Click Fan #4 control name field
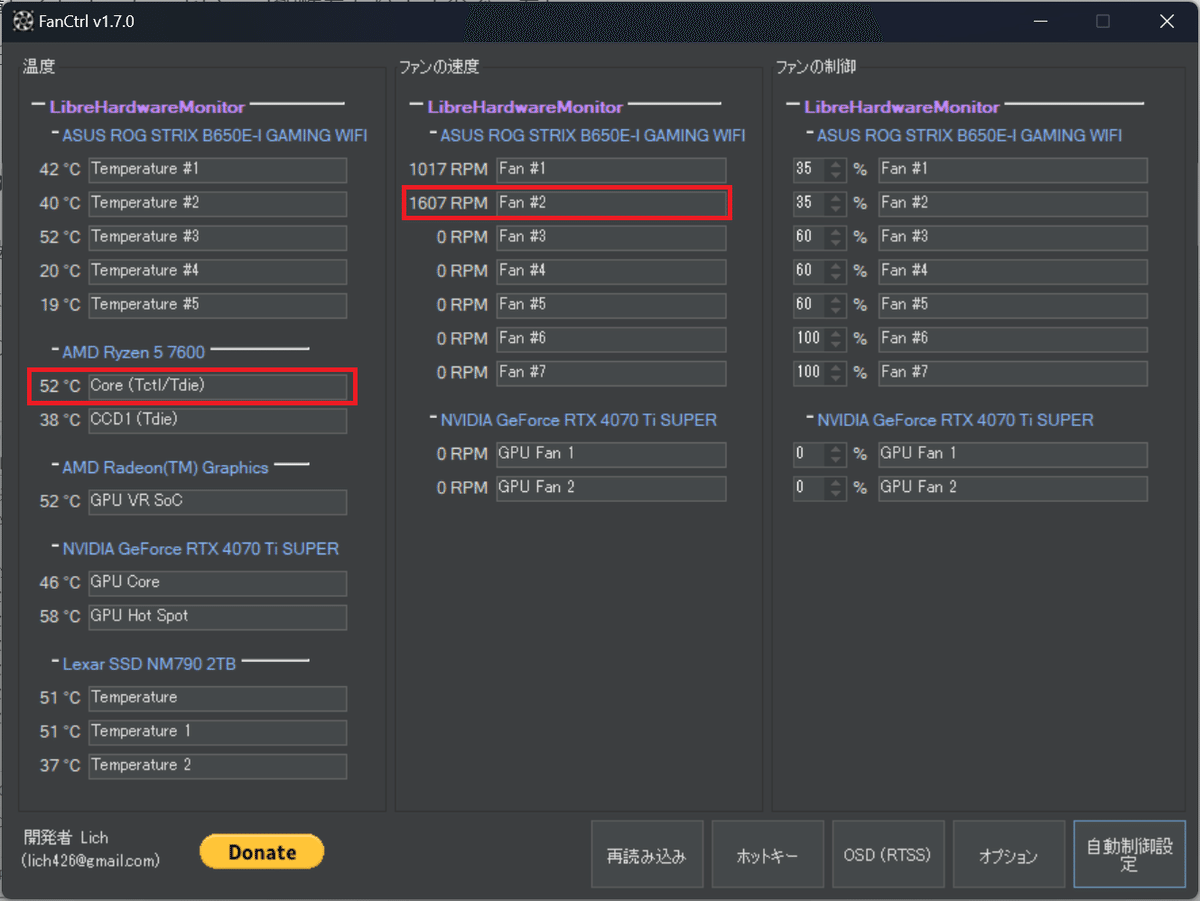The image size is (1200, 901). [1013, 271]
